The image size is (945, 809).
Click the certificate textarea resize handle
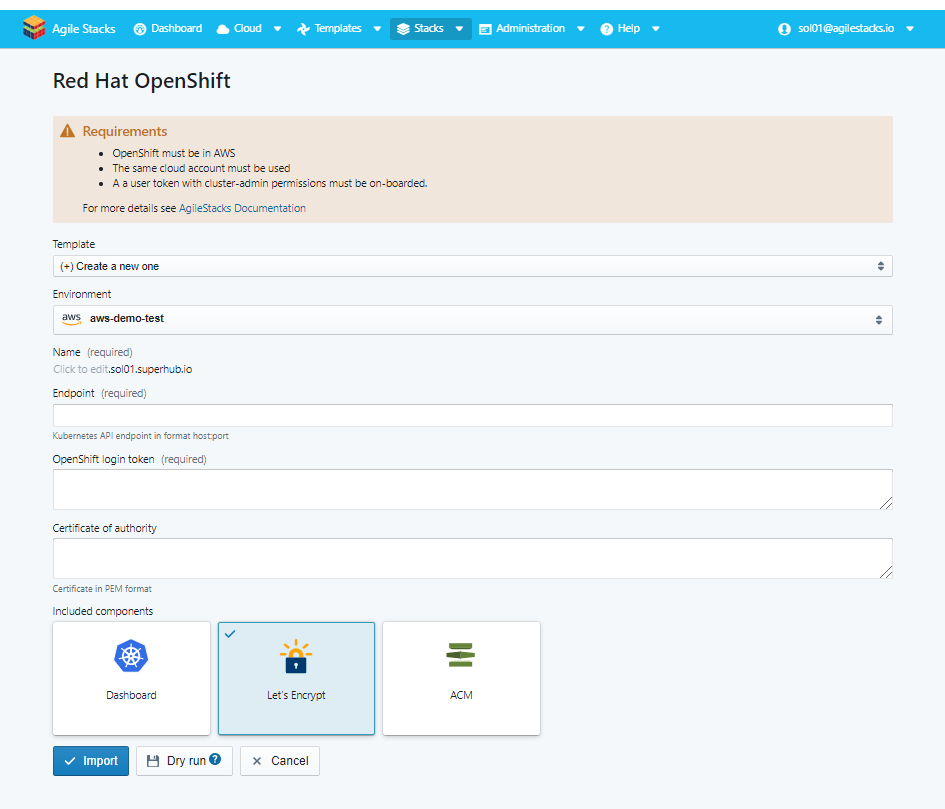[x=886, y=572]
